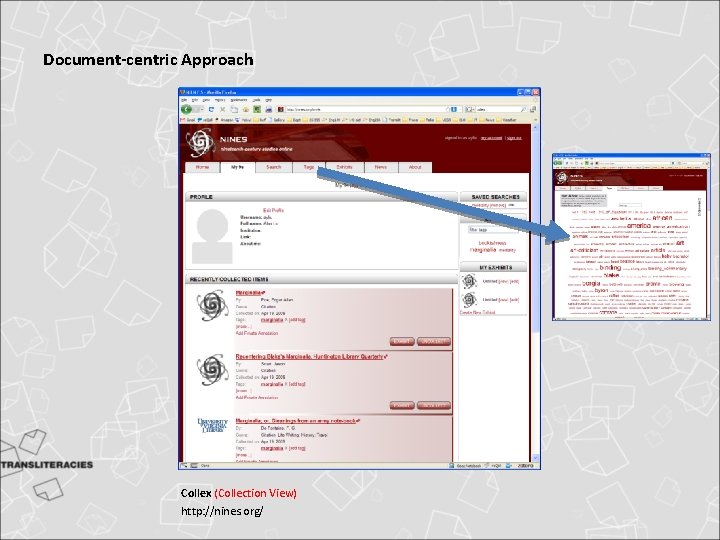Click the Transliteracies logo on slide
The height and width of the screenshot is (540, 720).
point(46,464)
